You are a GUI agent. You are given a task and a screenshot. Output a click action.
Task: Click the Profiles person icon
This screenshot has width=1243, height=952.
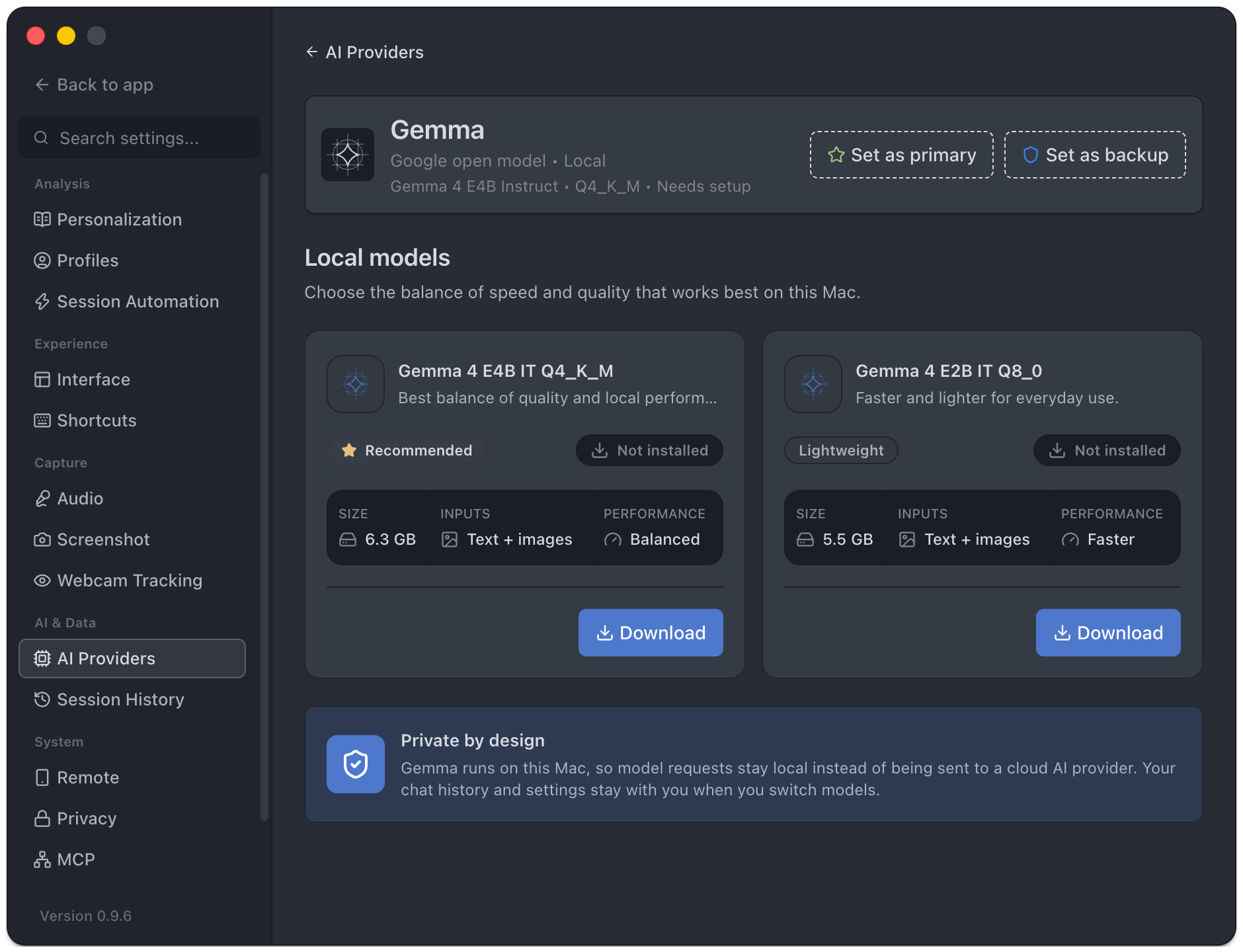pos(42,260)
